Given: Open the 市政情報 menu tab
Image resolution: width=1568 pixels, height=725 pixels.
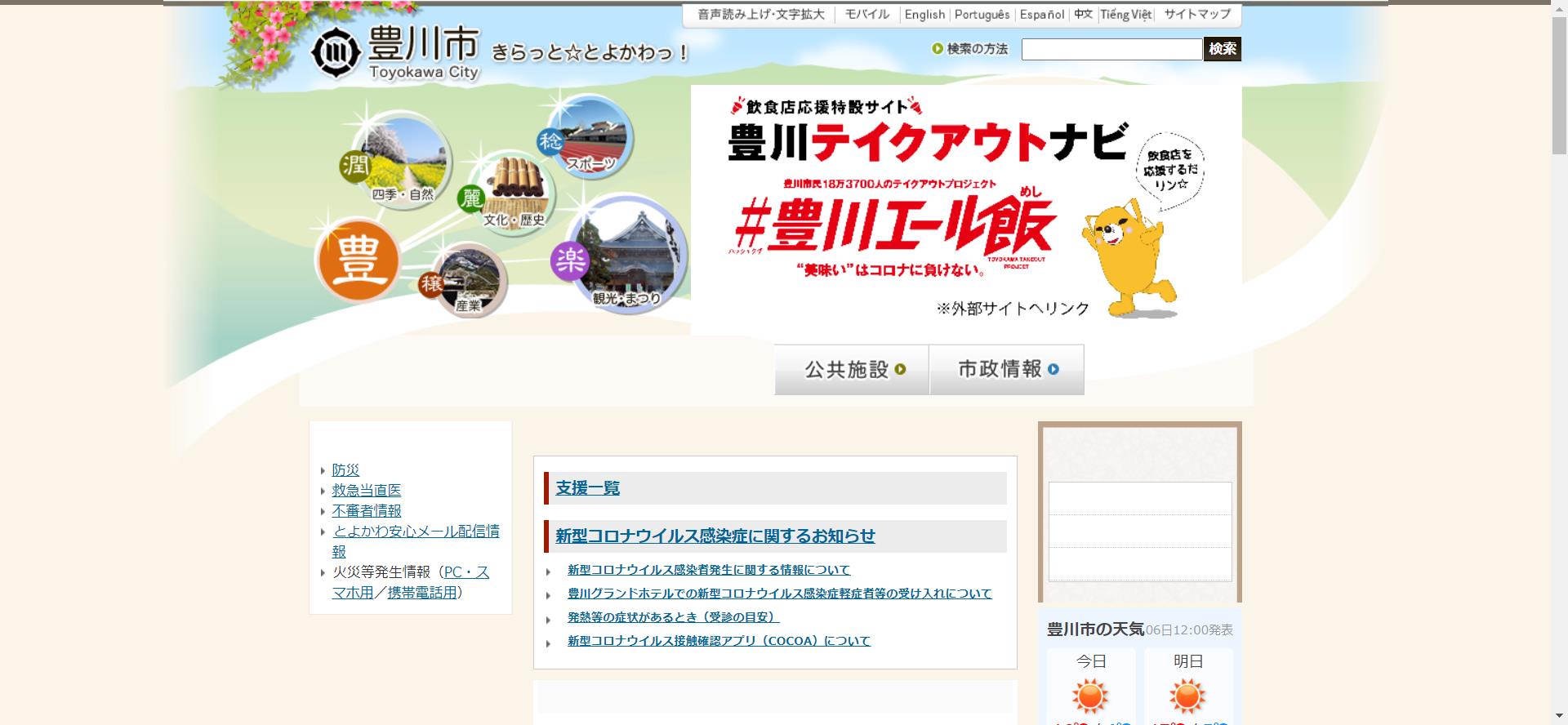Looking at the screenshot, I should (x=1006, y=370).
